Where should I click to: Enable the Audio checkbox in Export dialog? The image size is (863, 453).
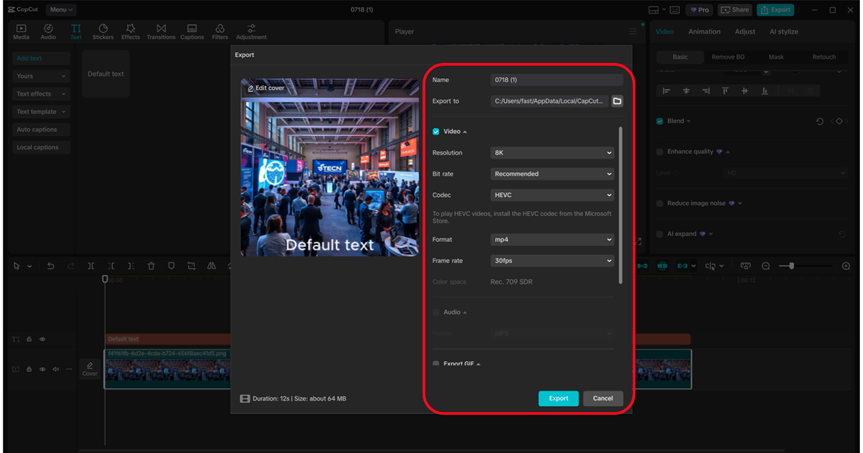click(436, 312)
